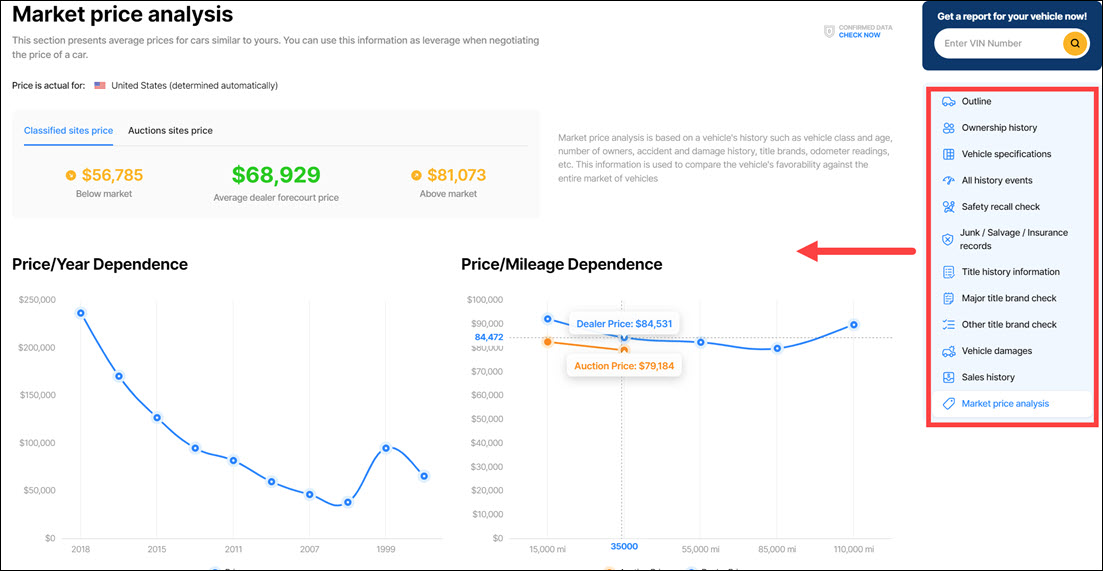Click the 110,000 mi dealer price point
This screenshot has height=571, width=1103.
[853, 325]
